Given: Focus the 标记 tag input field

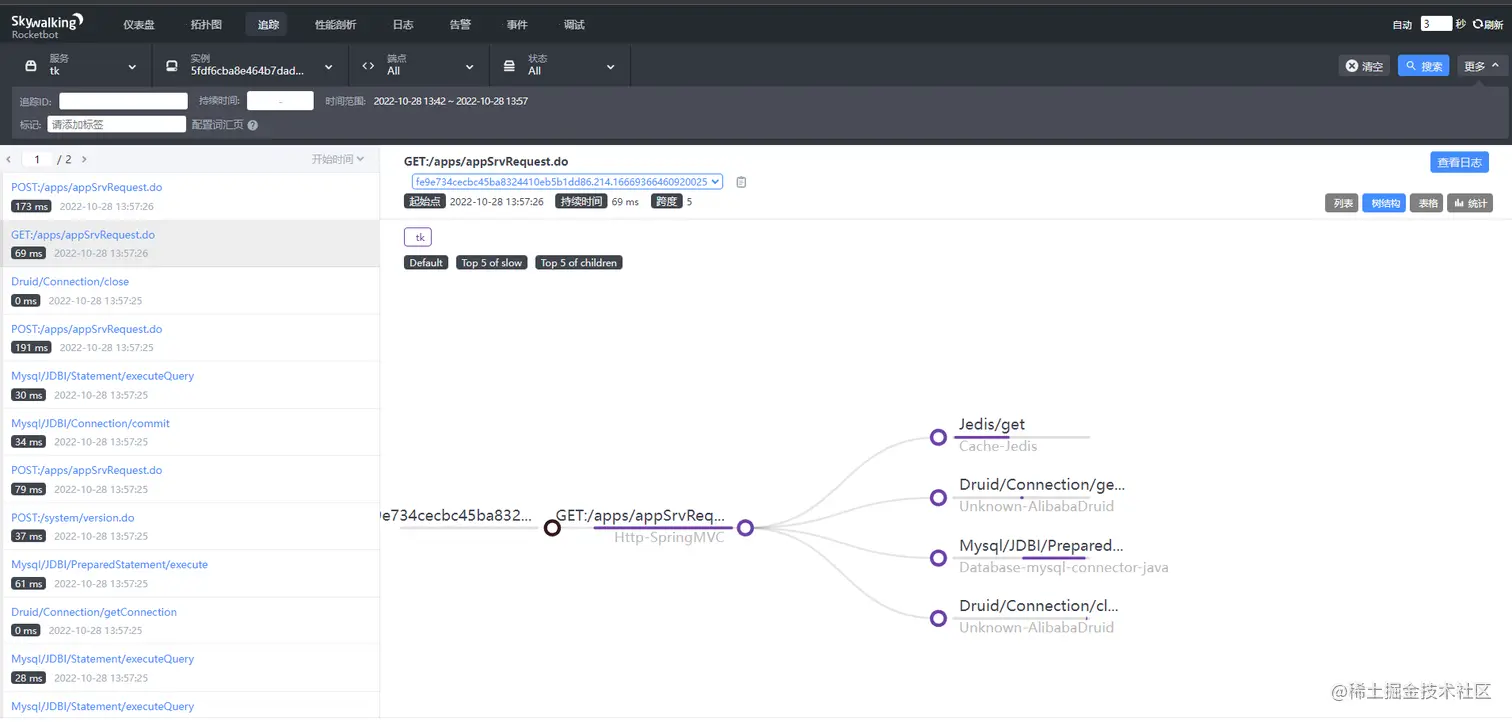Looking at the screenshot, I should click(x=116, y=125).
